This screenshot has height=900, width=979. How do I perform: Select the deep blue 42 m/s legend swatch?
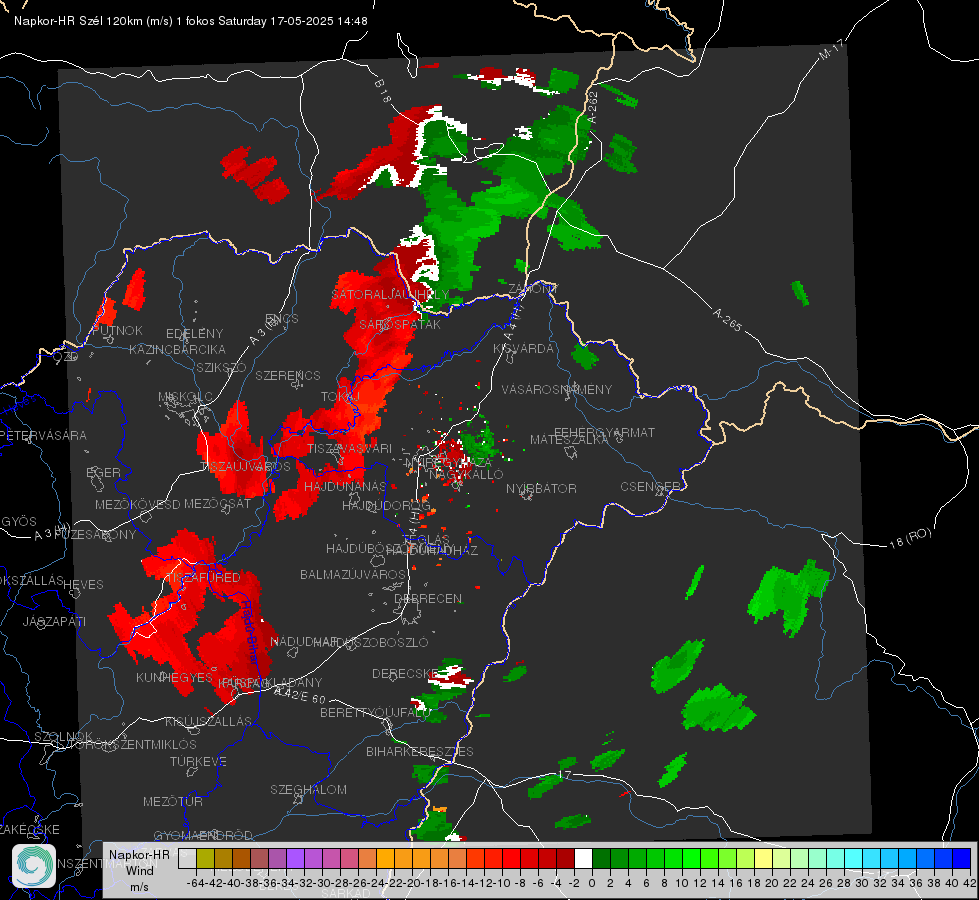[x=962, y=859]
